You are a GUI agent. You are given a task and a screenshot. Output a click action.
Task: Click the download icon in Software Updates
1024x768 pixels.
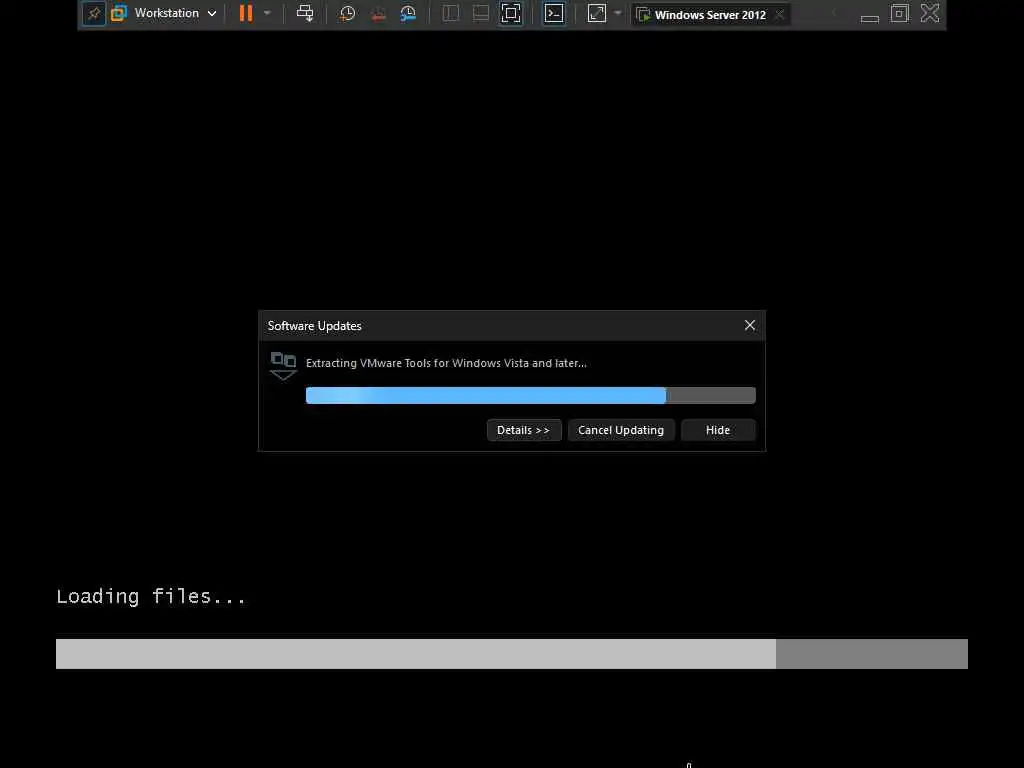pos(283,366)
